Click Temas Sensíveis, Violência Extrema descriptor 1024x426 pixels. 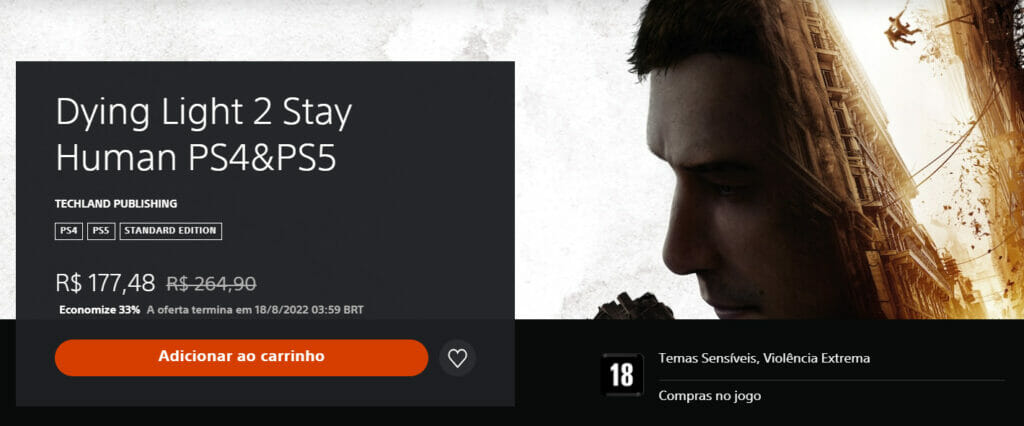click(x=764, y=358)
